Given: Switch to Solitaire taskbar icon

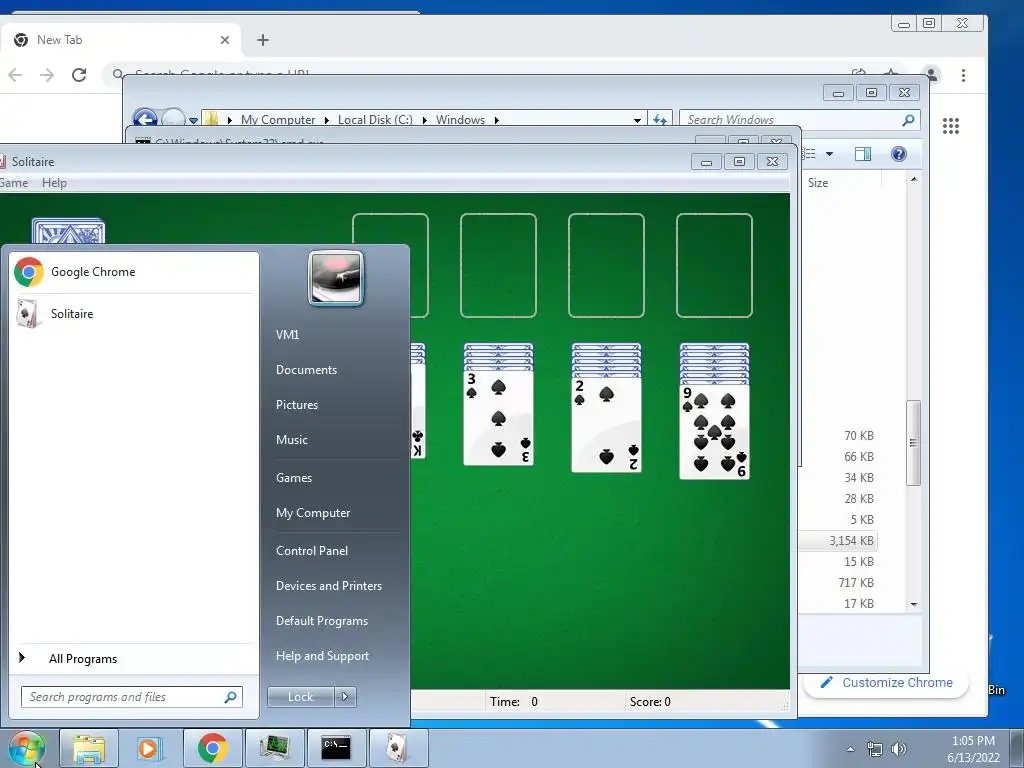Looking at the screenshot, I should coord(398,748).
